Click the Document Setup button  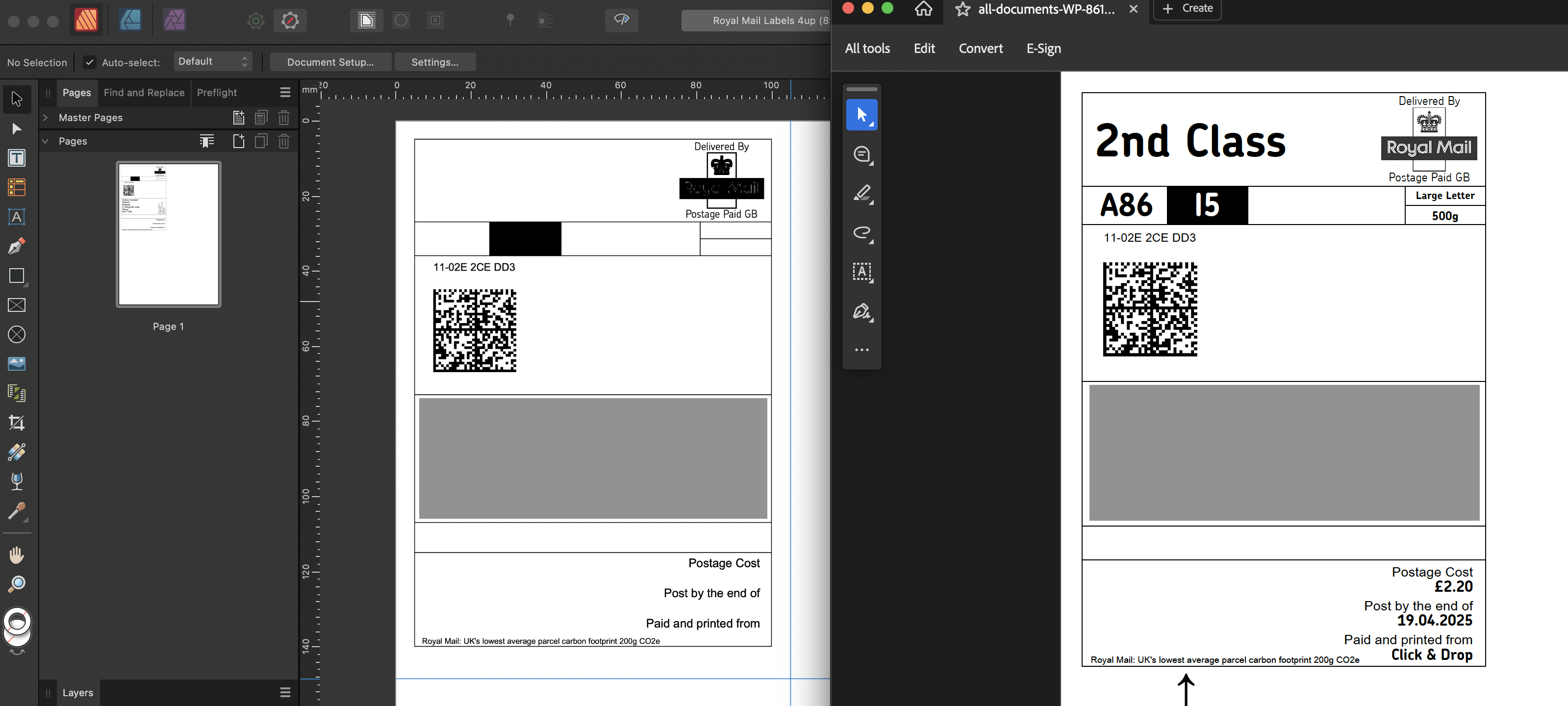tap(330, 62)
